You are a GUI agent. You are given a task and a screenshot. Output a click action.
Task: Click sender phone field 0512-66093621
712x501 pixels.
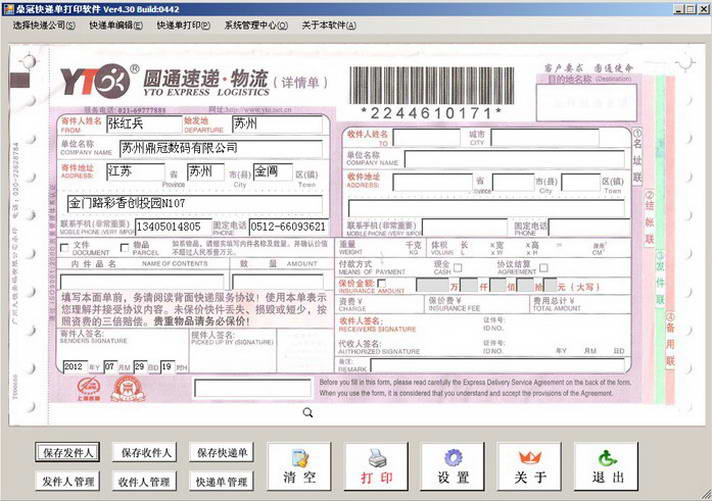tap(288, 227)
